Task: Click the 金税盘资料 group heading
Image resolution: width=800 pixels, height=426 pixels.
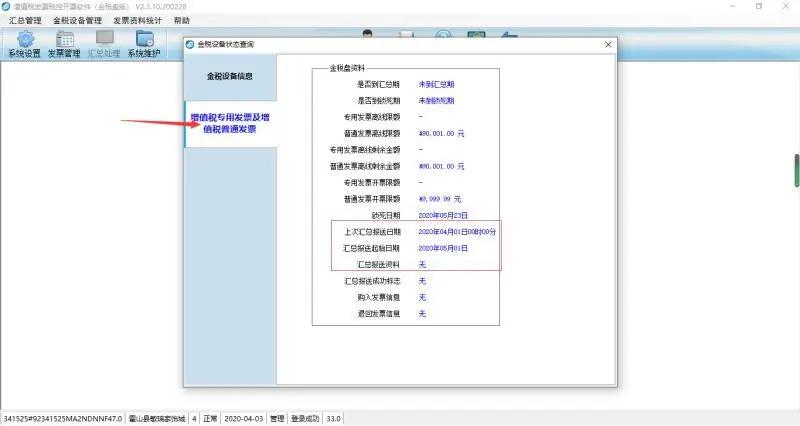Action: (347, 68)
